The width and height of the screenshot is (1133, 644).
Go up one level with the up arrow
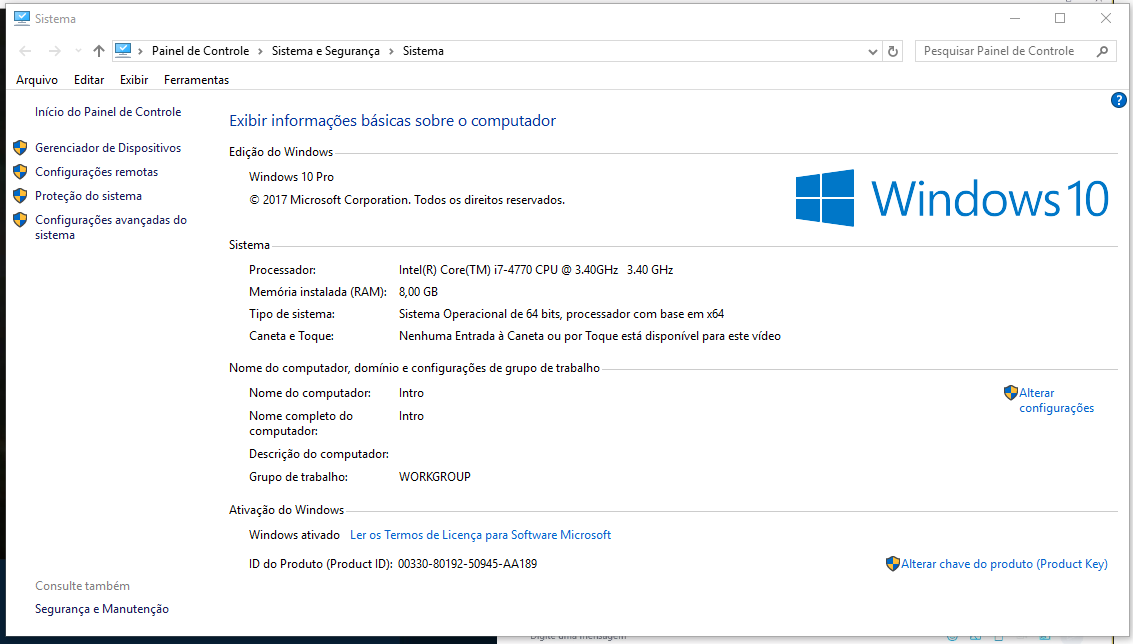click(99, 51)
